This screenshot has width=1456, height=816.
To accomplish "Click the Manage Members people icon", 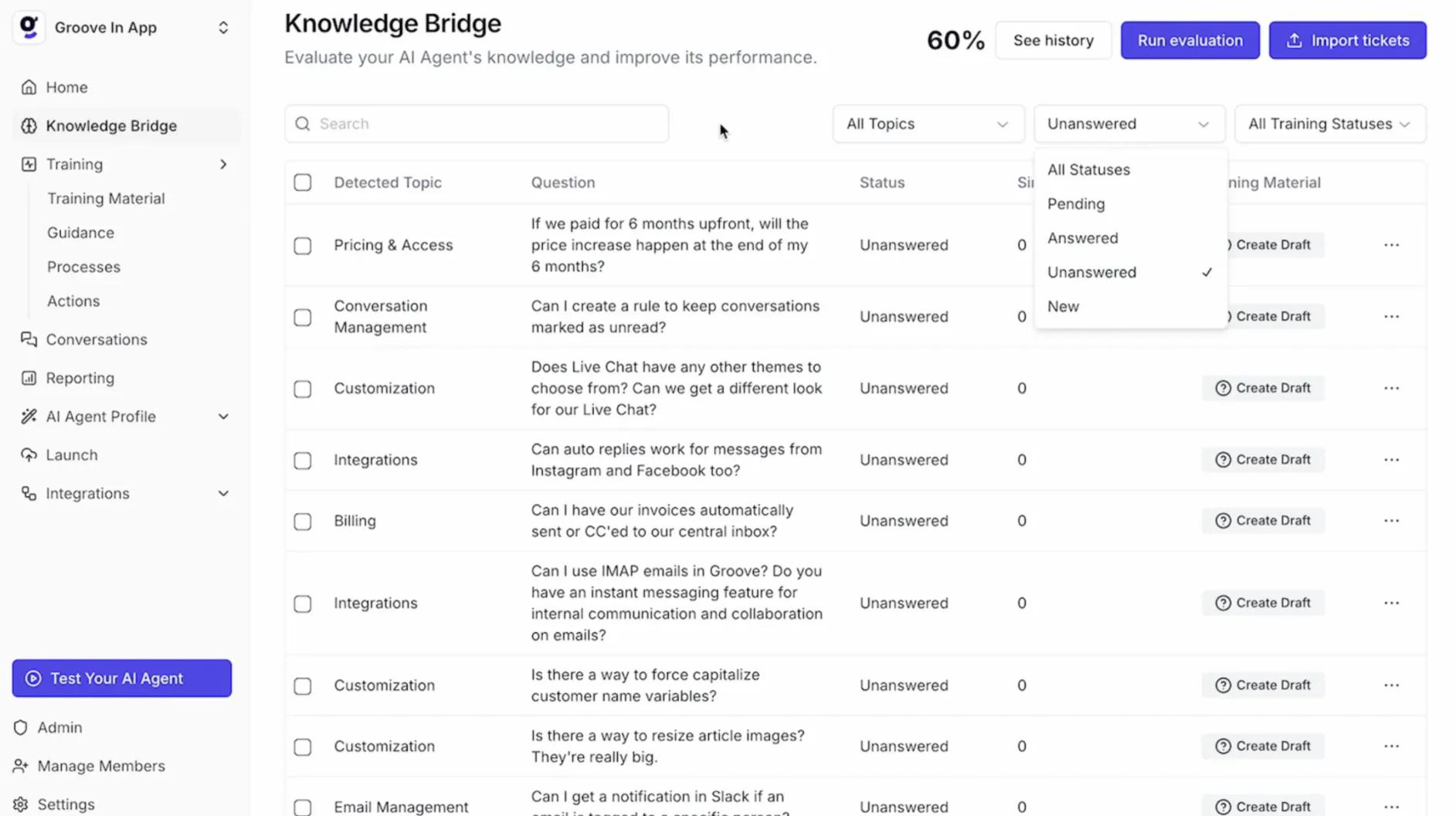I will tap(21, 766).
